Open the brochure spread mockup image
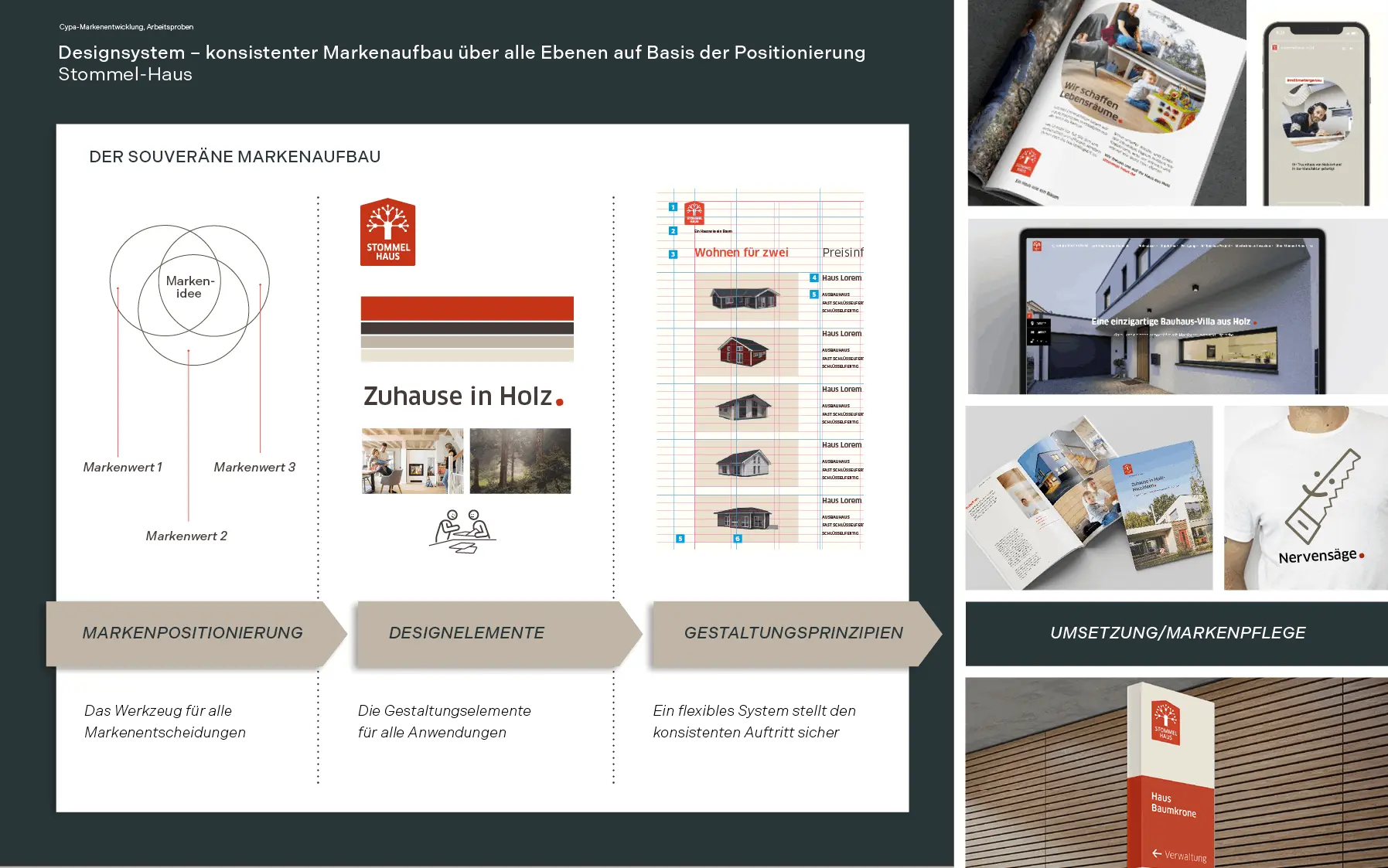The height and width of the screenshot is (868, 1388). 1089,498
